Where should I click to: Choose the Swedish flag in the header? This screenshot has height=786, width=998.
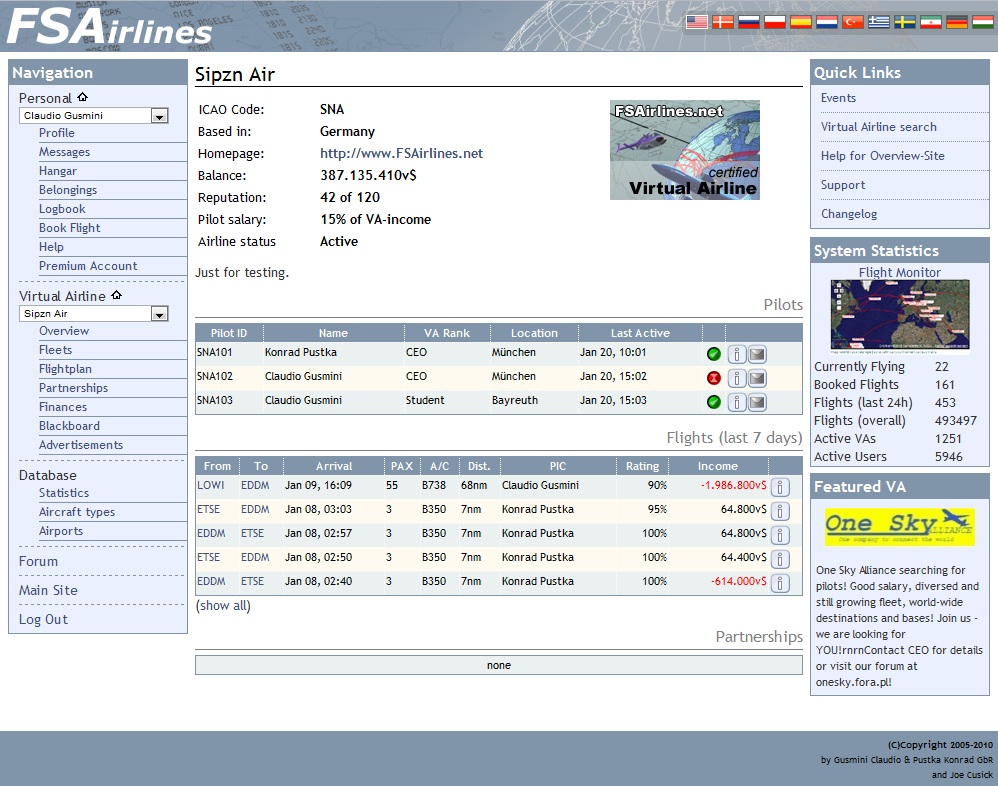[x=905, y=21]
